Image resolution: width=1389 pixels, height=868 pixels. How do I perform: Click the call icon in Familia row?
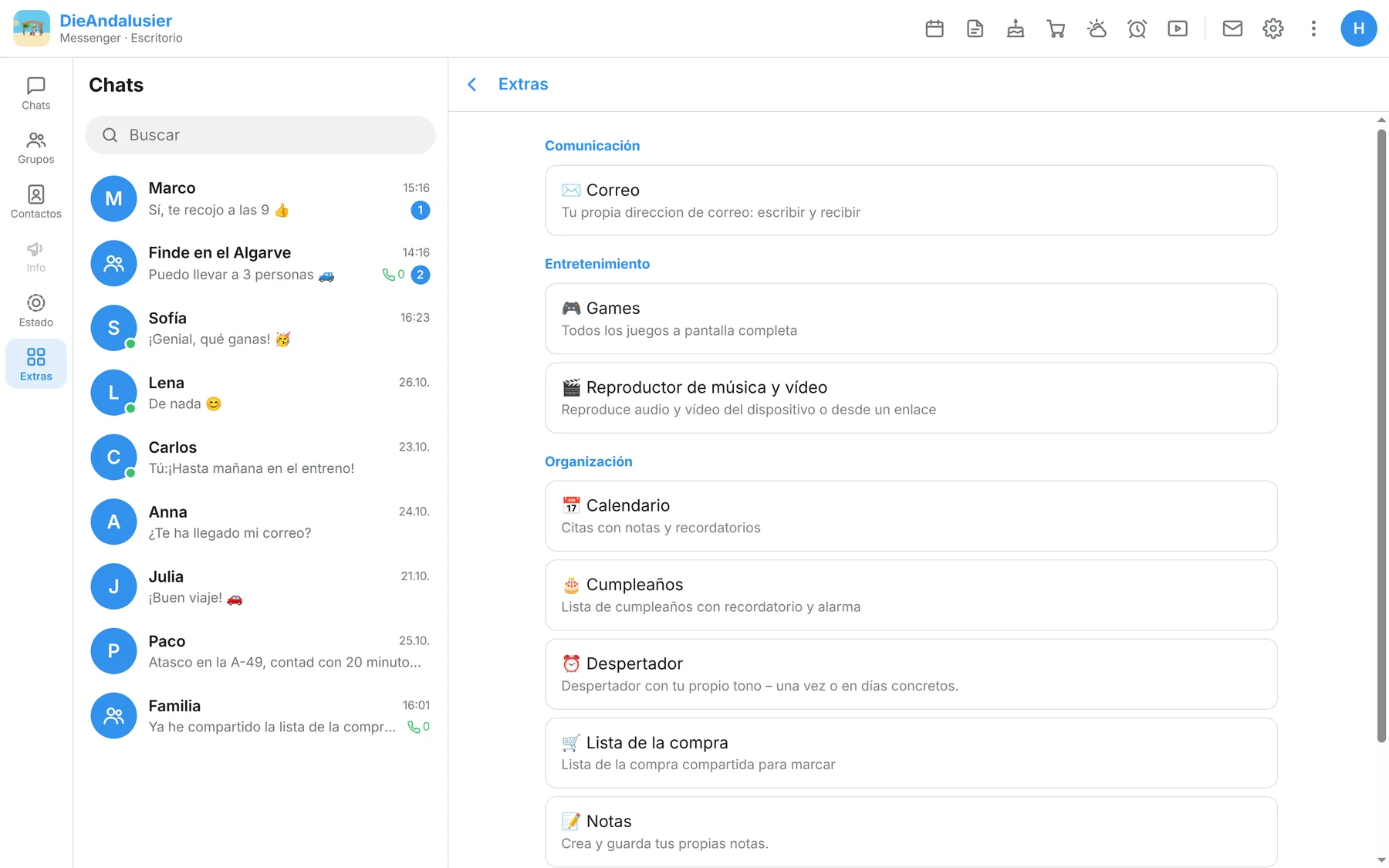414,727
